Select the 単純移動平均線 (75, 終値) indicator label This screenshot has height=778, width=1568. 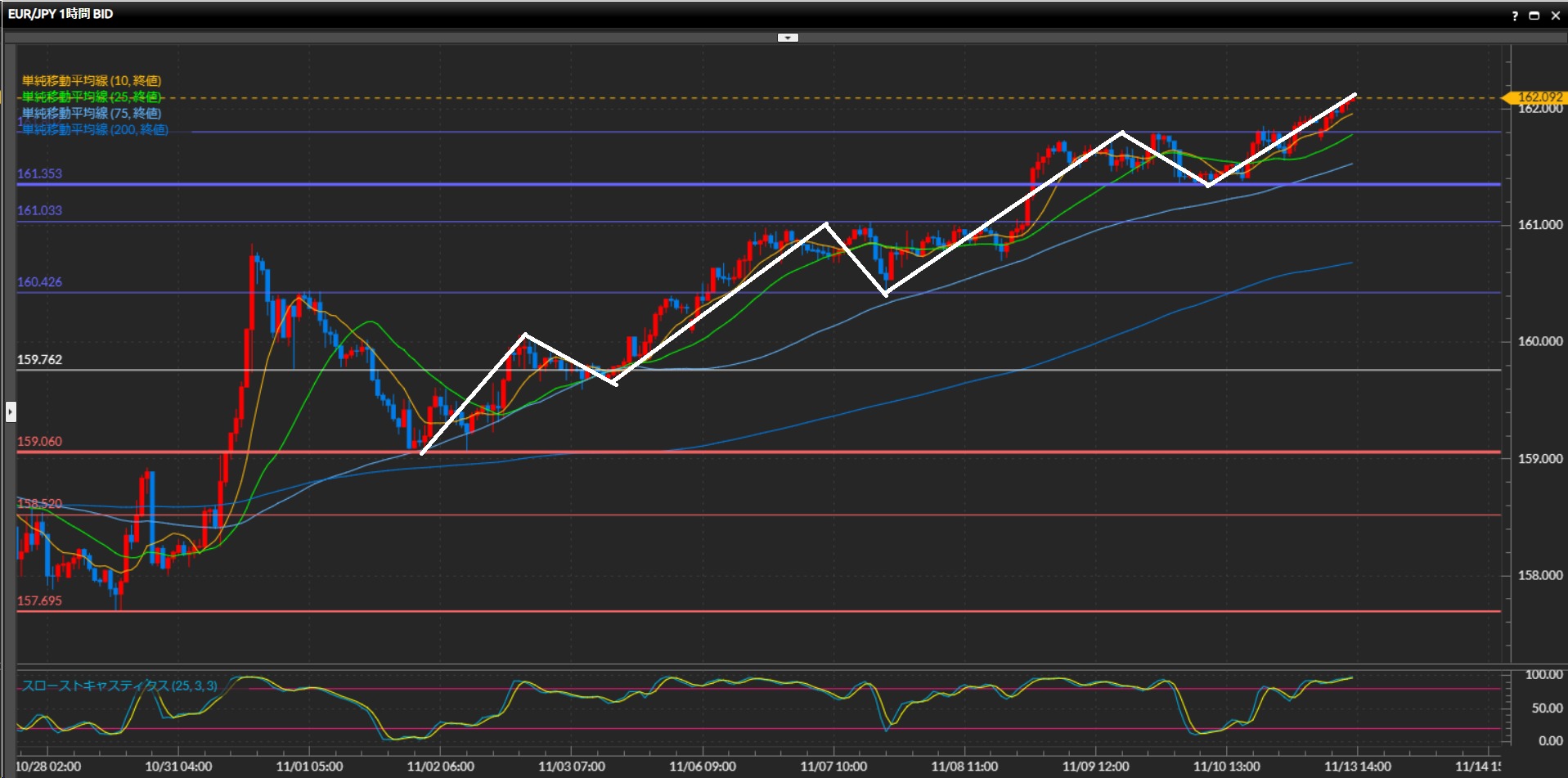[92, 113]
